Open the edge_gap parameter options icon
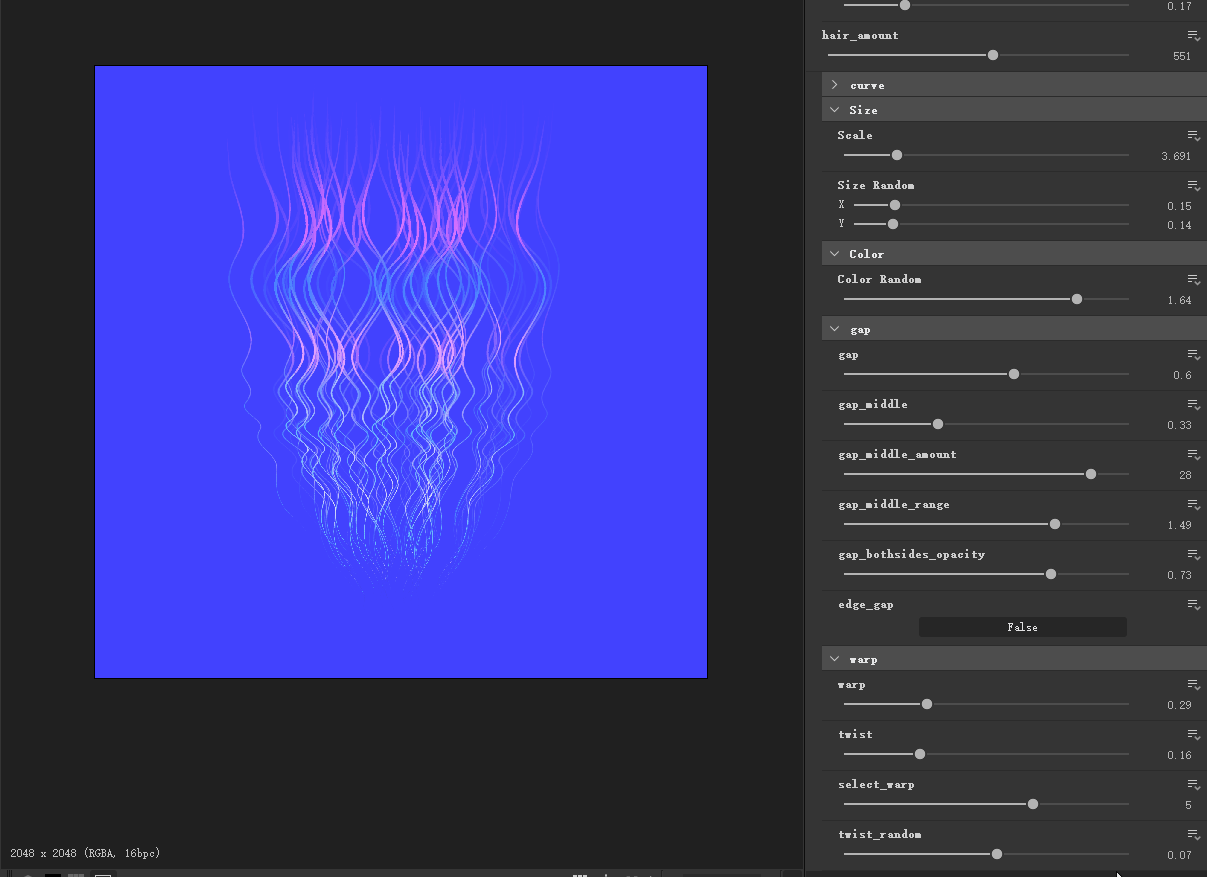The height and width of the screenshot is (877, 1207). 1194,605
